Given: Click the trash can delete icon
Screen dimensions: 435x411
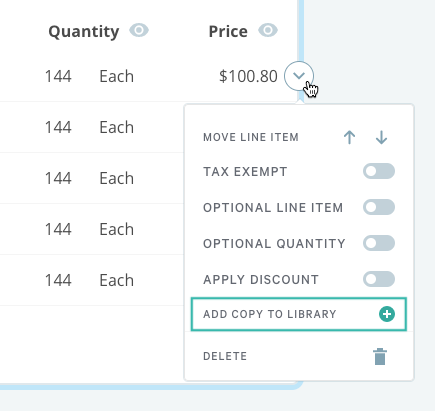Looking at the screenshot, I should (x=380, y=356).
